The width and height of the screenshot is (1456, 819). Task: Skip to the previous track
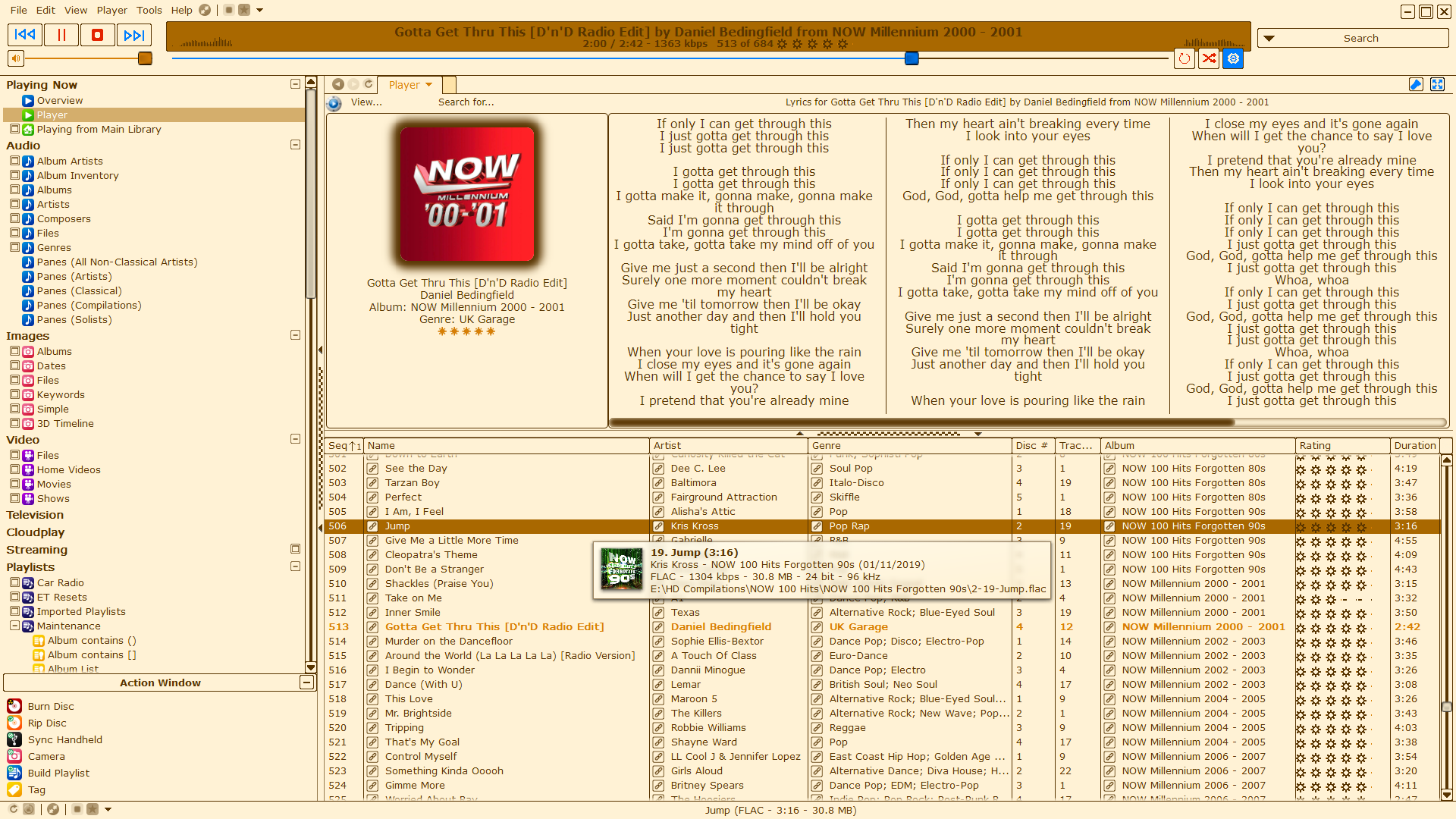tap(25, 35)
